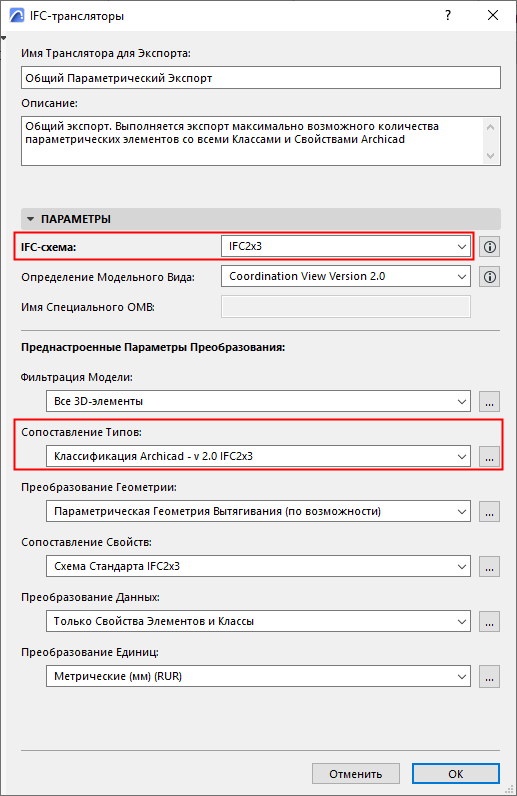This screenshot has width=517, height=796.
Task: Open Параметрическая Геометрия Вытягивания dropdown
Action: (x=258, y=511)
